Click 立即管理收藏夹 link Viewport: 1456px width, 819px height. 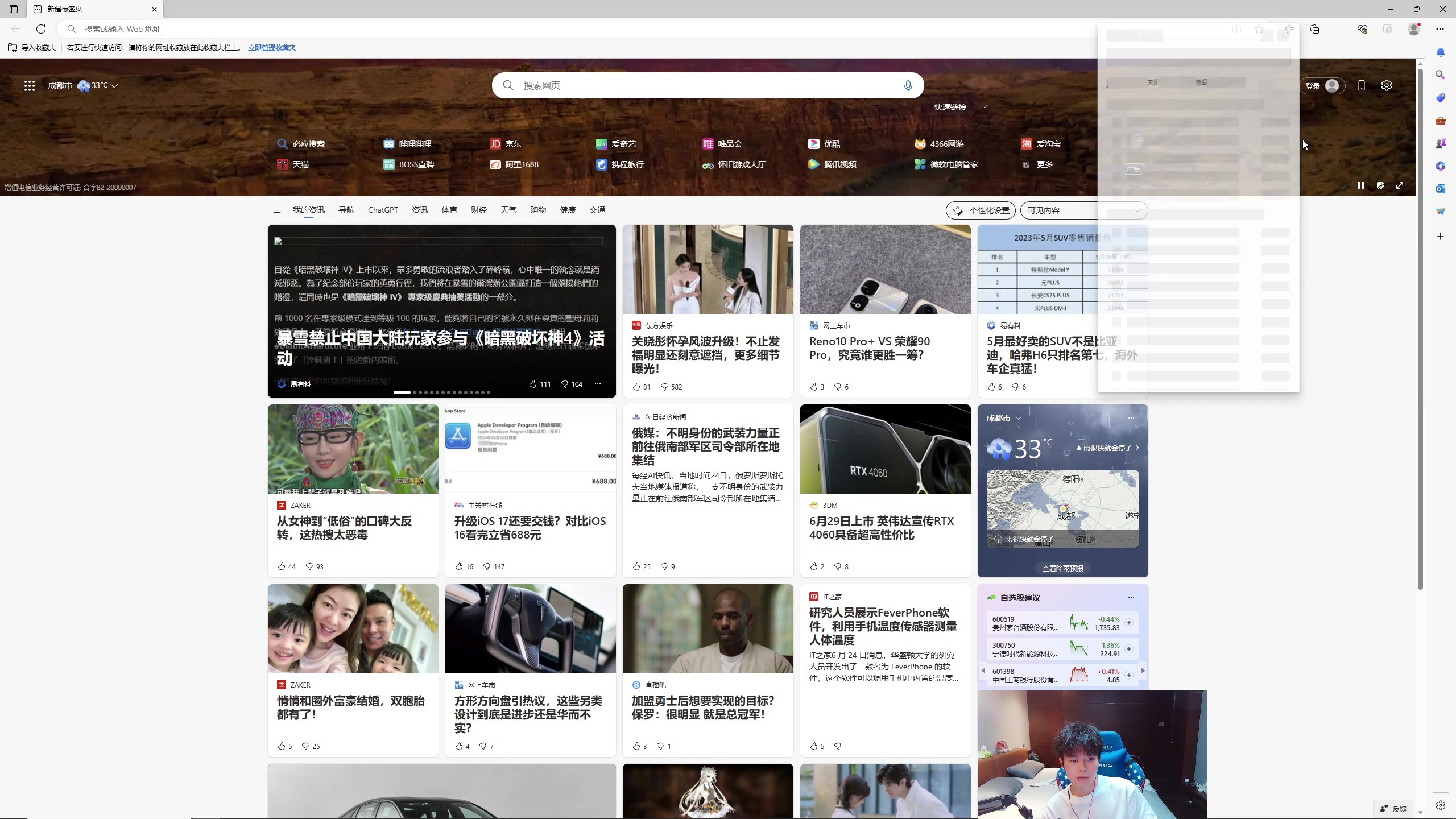(x=272, y=48)
